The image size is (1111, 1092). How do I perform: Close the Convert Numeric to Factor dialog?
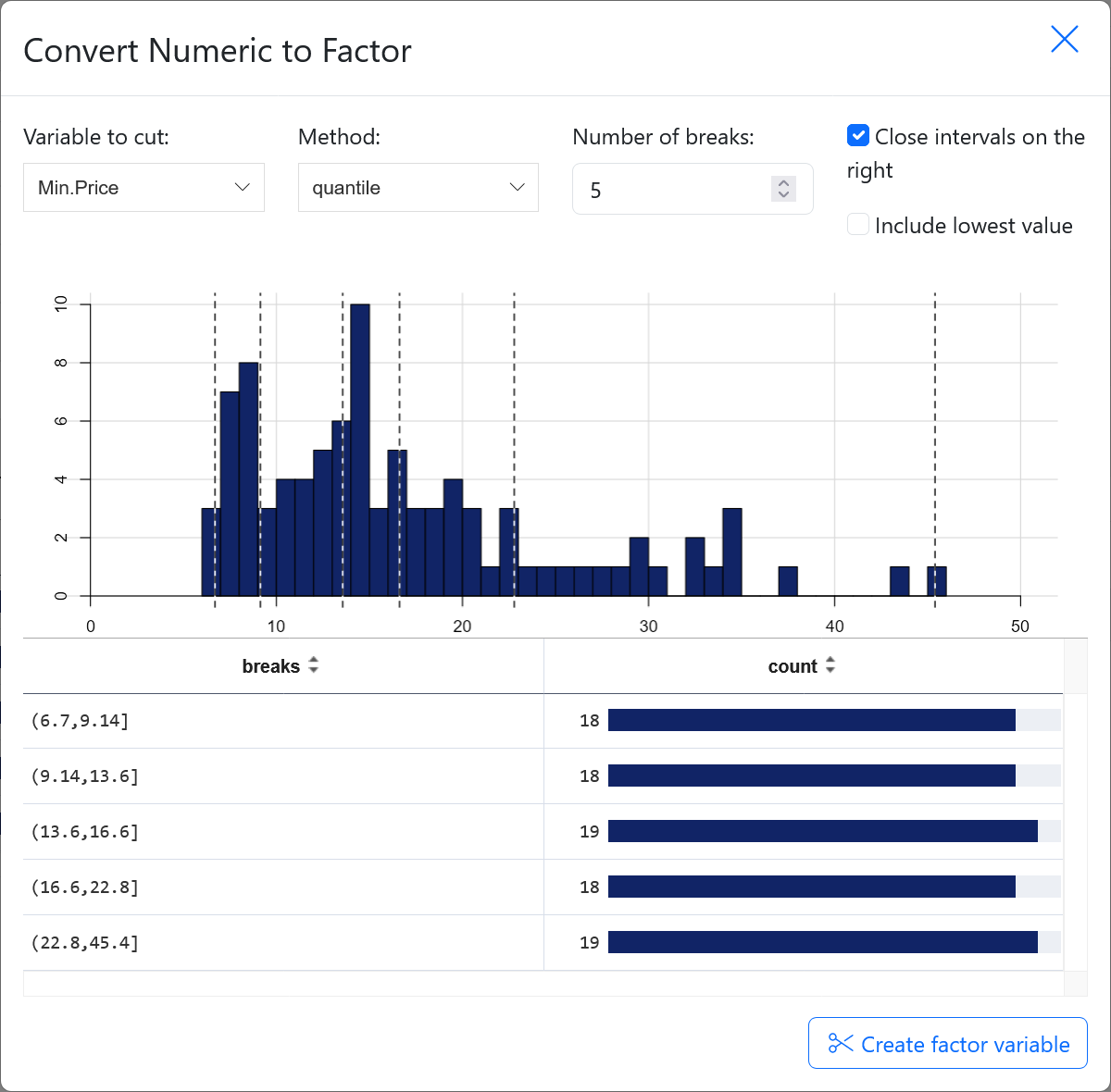pyautogui.click(x=1064, y=39)
